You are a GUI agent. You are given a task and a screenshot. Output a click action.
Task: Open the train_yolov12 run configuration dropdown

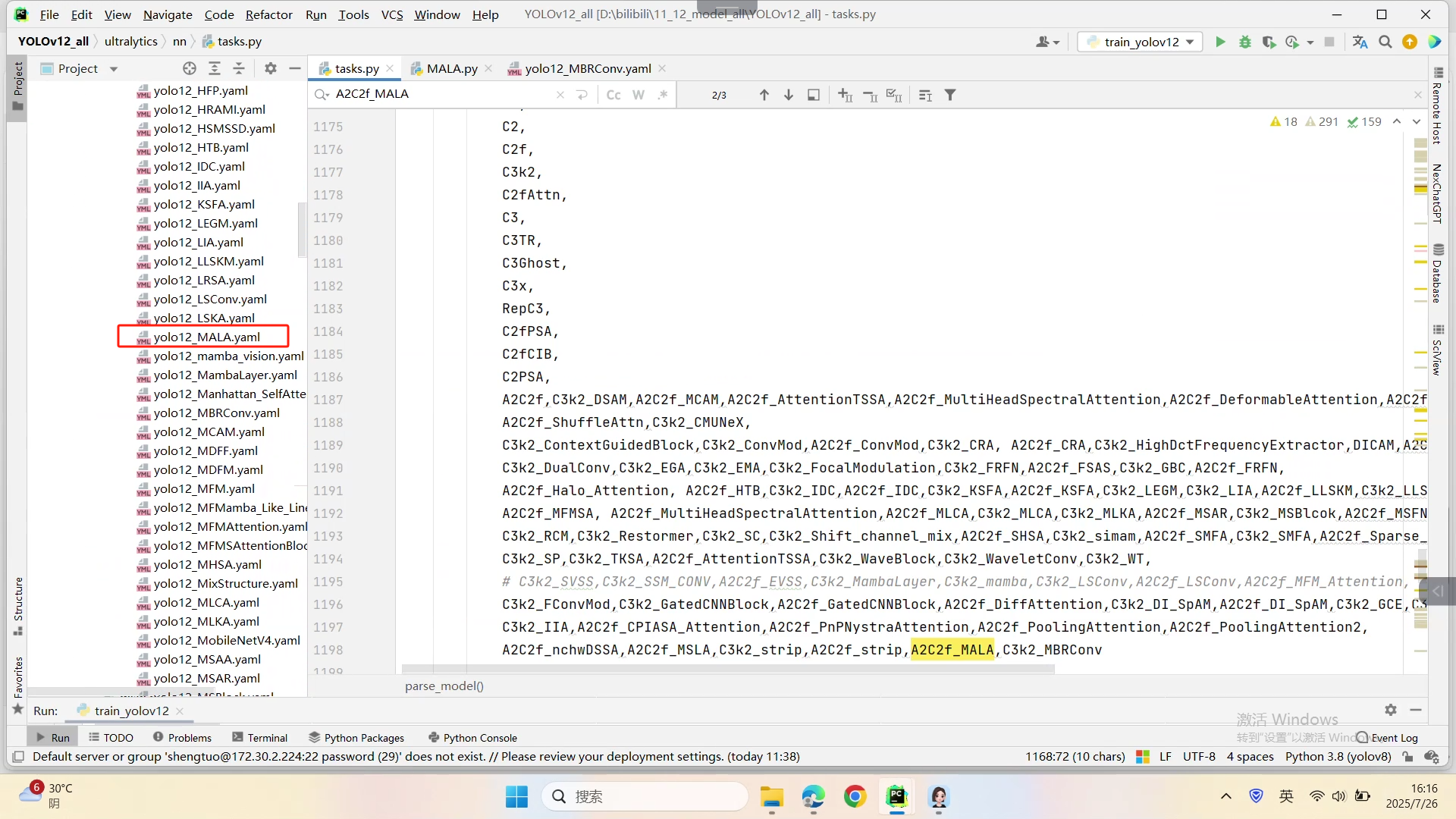[1141, 42]
